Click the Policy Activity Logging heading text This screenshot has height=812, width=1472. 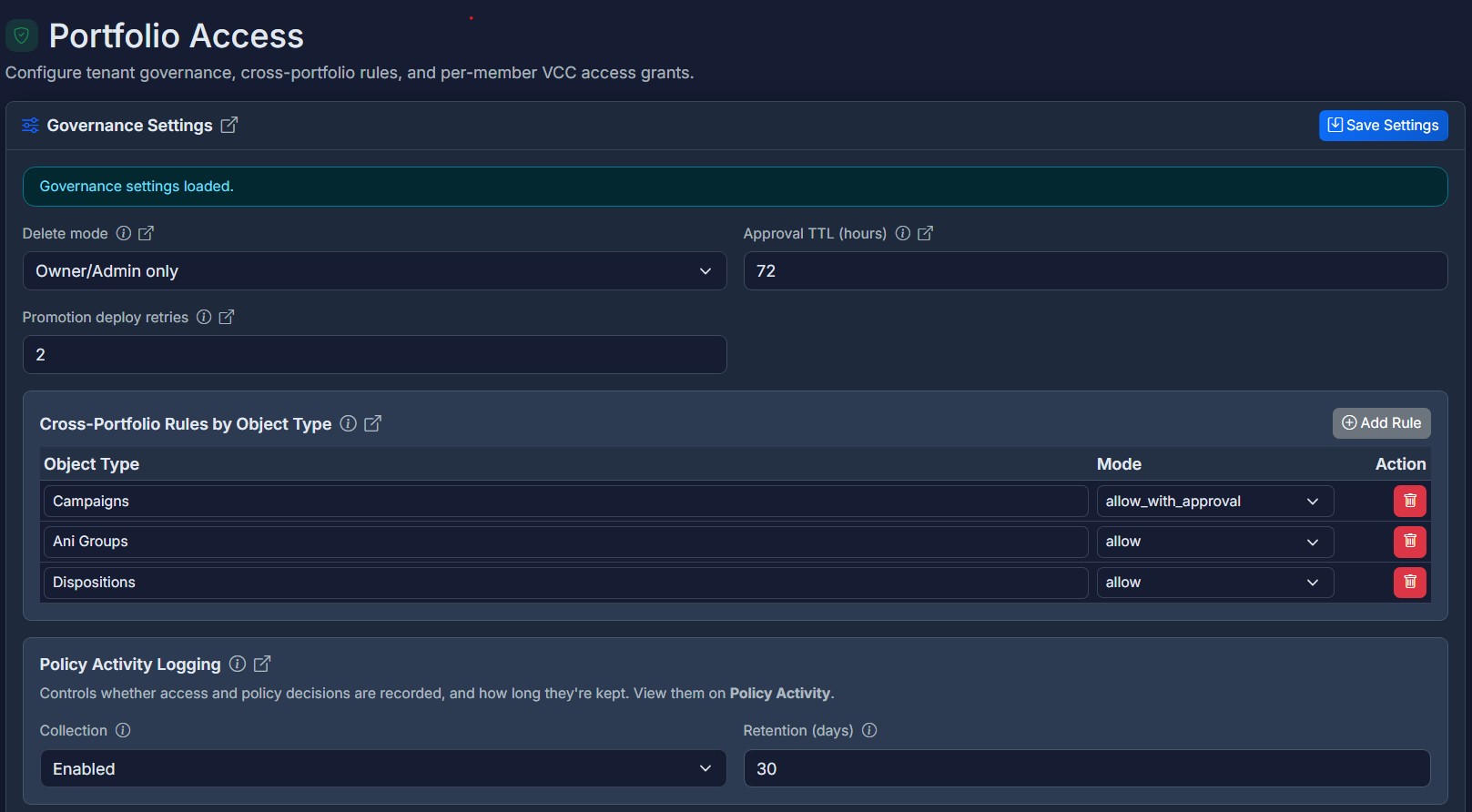pyautogui.click(x=130, y=665)
